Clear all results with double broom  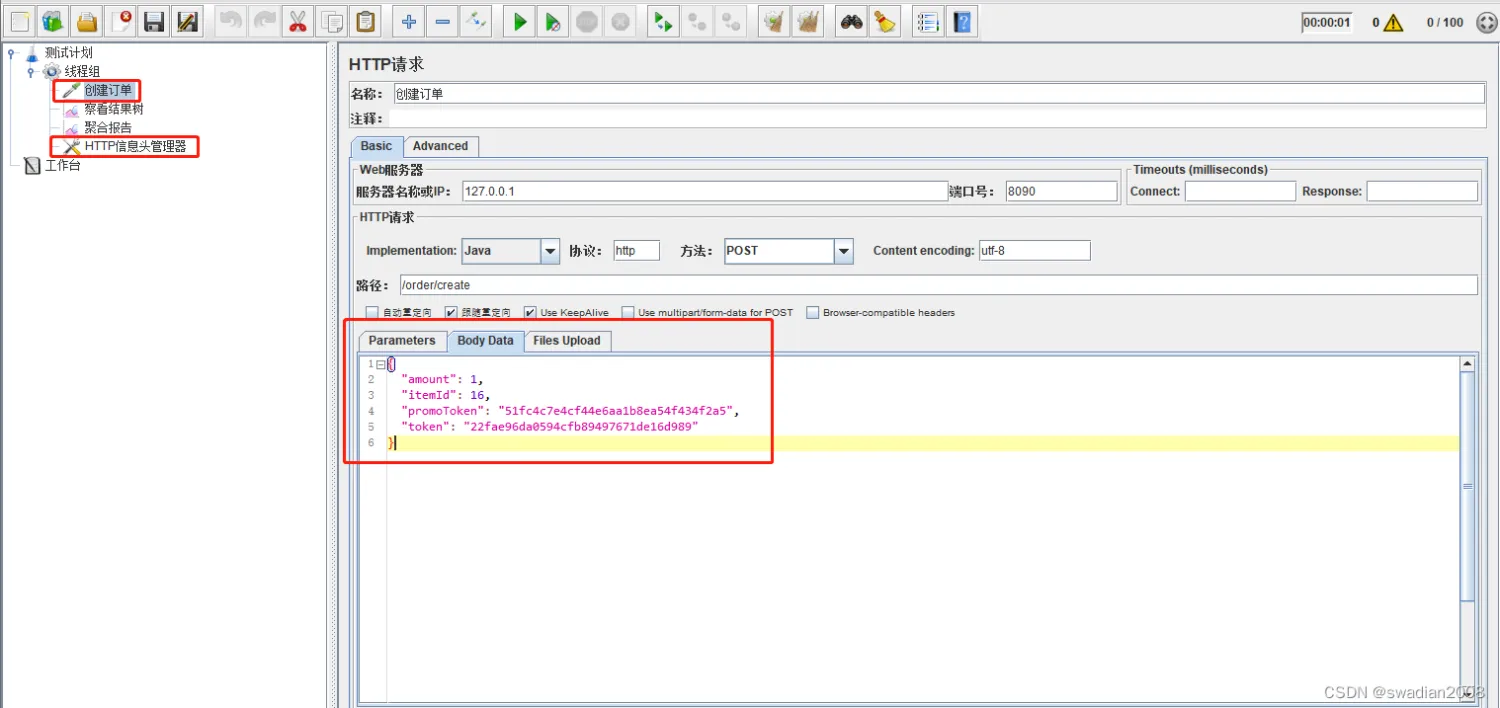point(808,21)
